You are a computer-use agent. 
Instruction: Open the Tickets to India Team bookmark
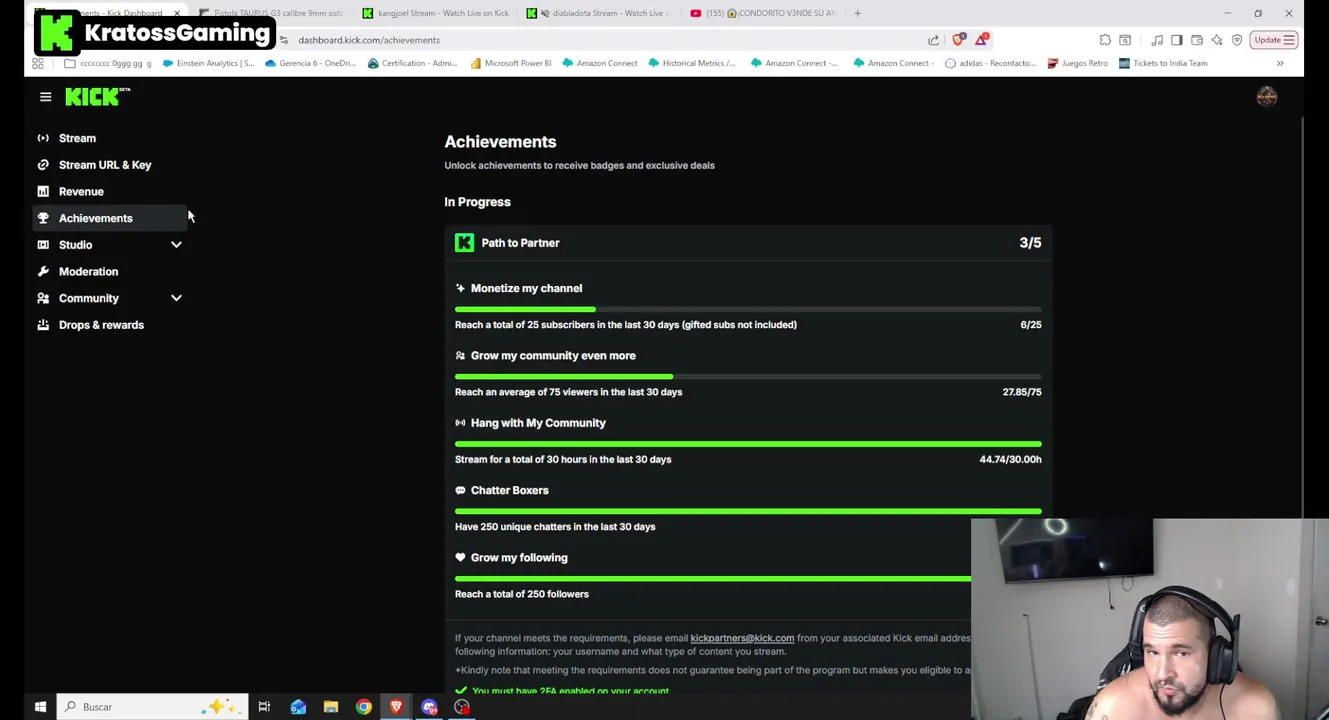(x=1163, y=63)
